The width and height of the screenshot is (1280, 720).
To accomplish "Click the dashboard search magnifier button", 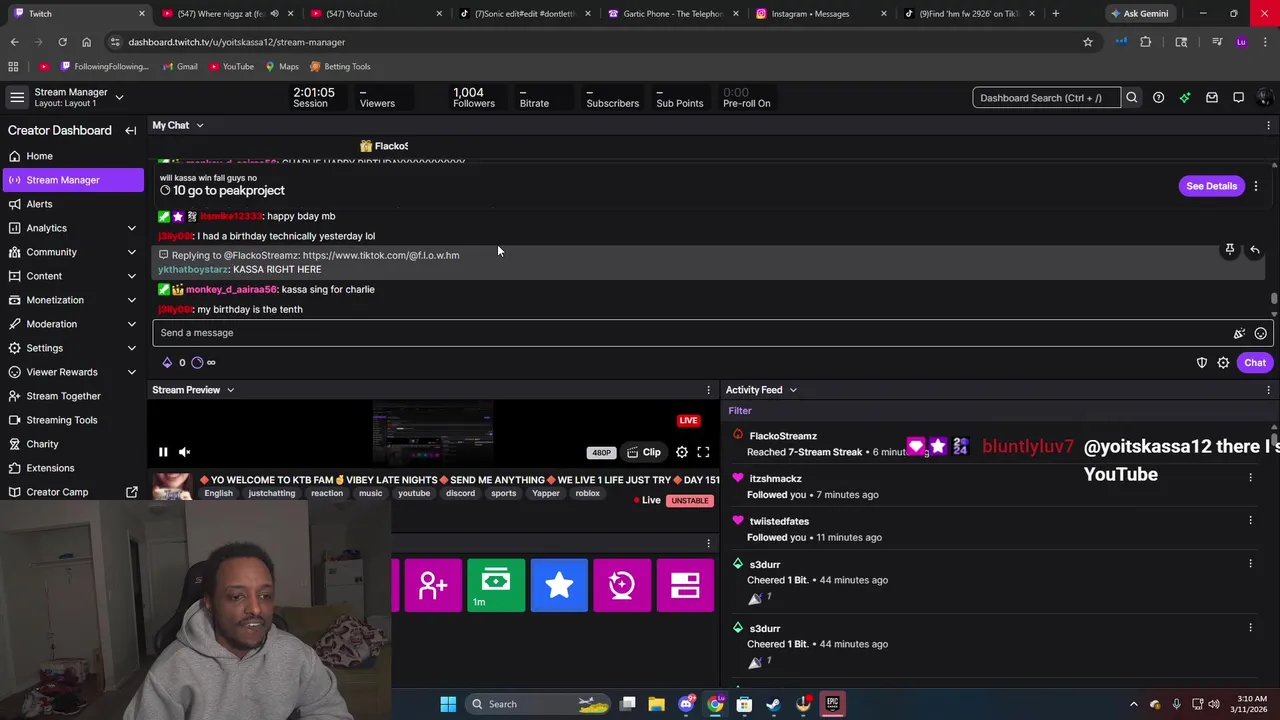I will coord(1132,98).
